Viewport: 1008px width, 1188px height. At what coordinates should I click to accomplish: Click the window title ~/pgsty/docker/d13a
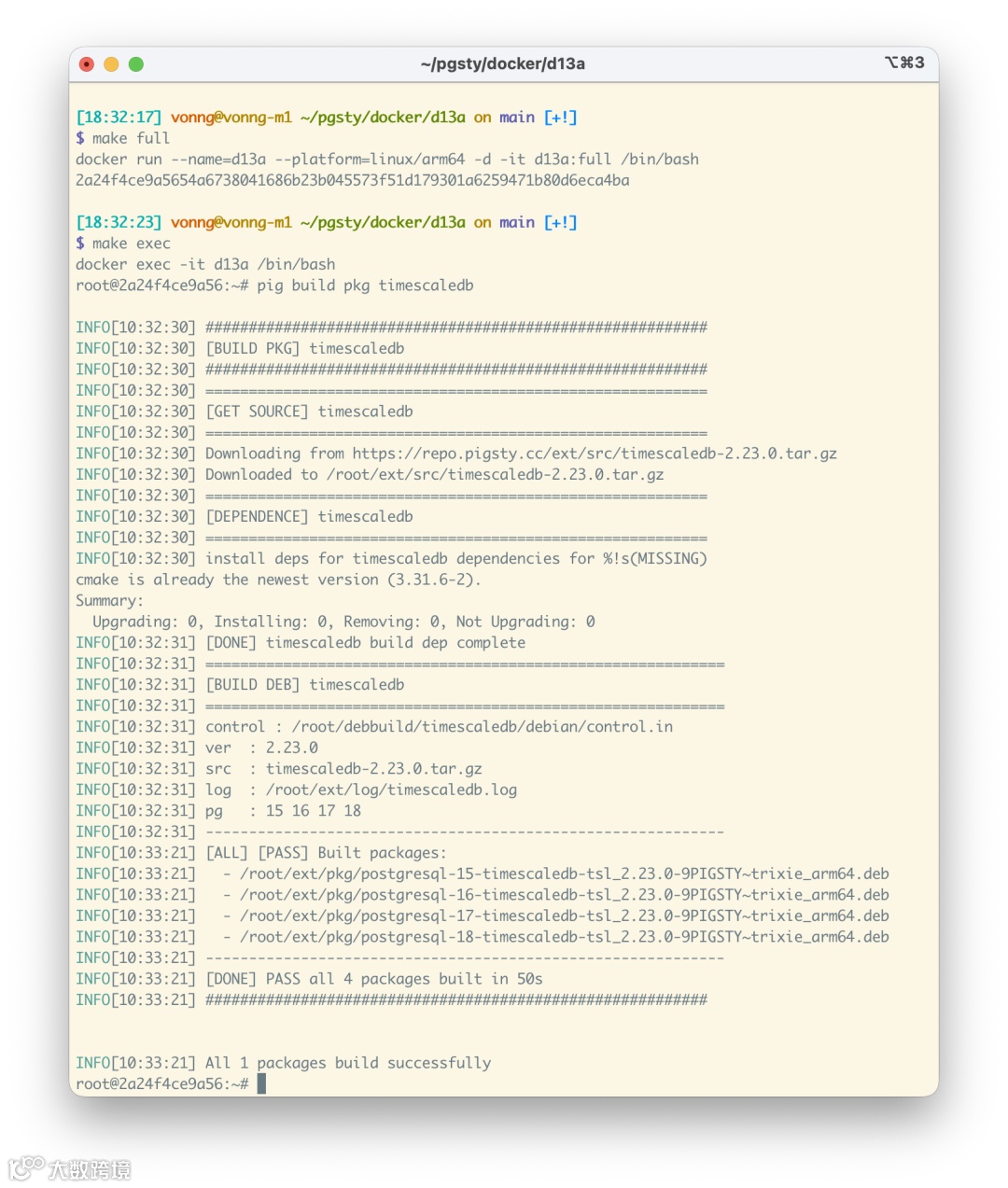[503, 64]
